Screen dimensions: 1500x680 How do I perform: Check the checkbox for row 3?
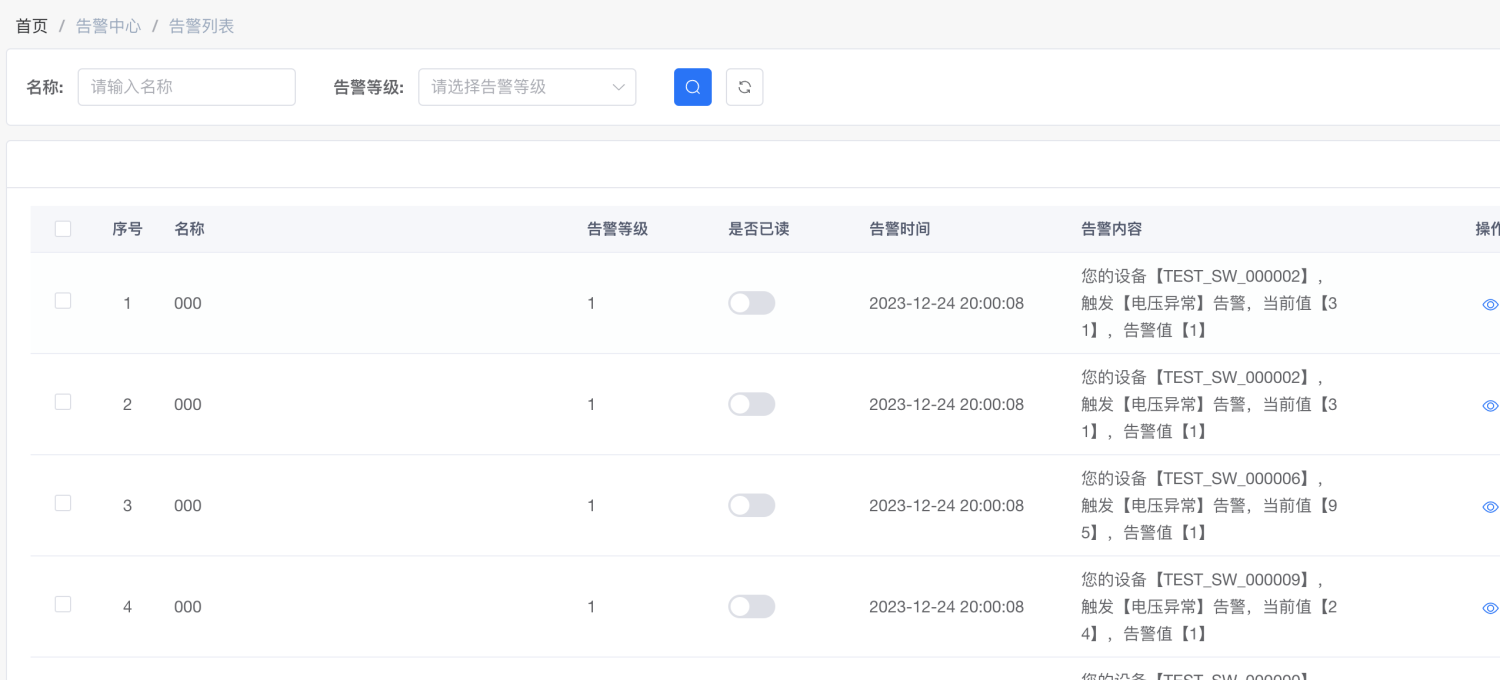63,502
